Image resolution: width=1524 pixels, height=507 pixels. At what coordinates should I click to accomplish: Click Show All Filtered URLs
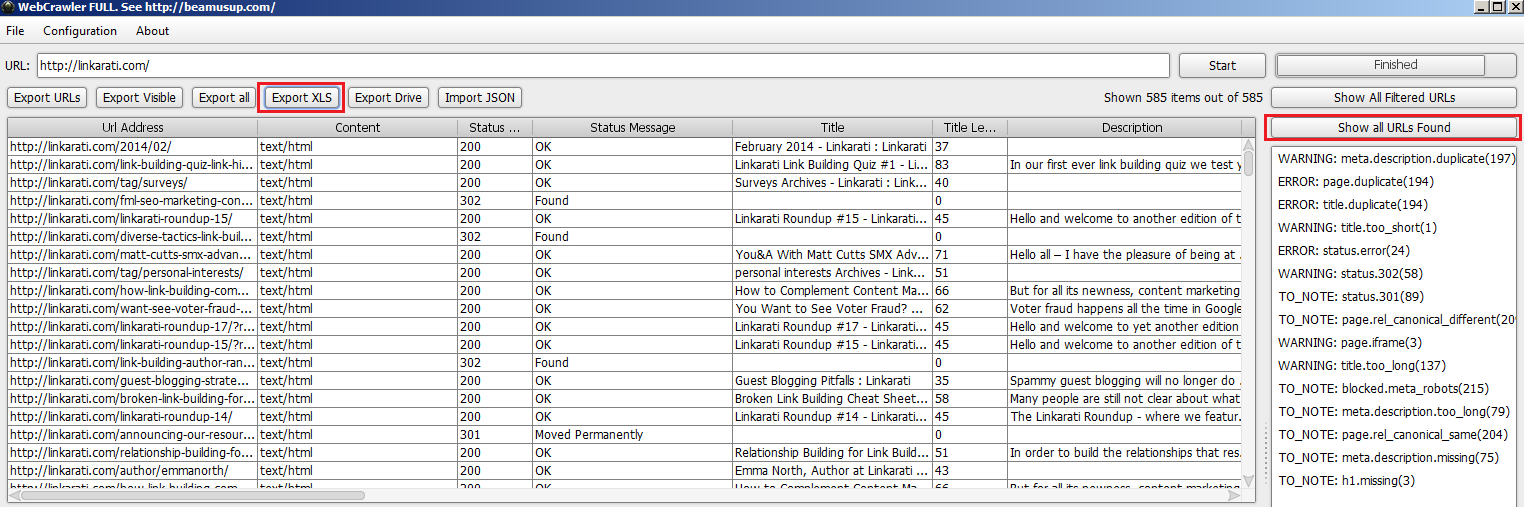click(x=1394, y=98)
